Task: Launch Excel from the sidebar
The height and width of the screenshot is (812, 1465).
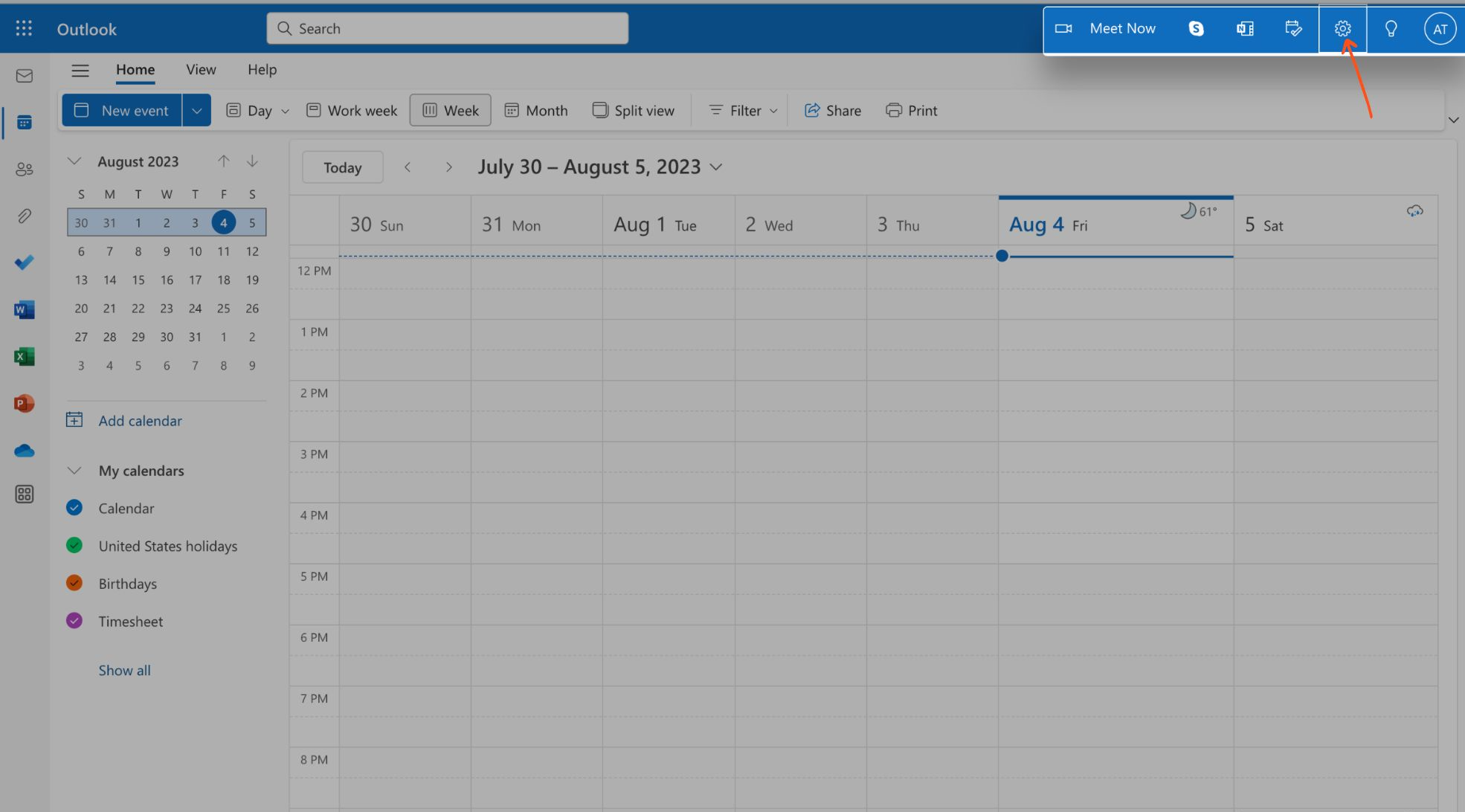Action: [x=25, y=357]
